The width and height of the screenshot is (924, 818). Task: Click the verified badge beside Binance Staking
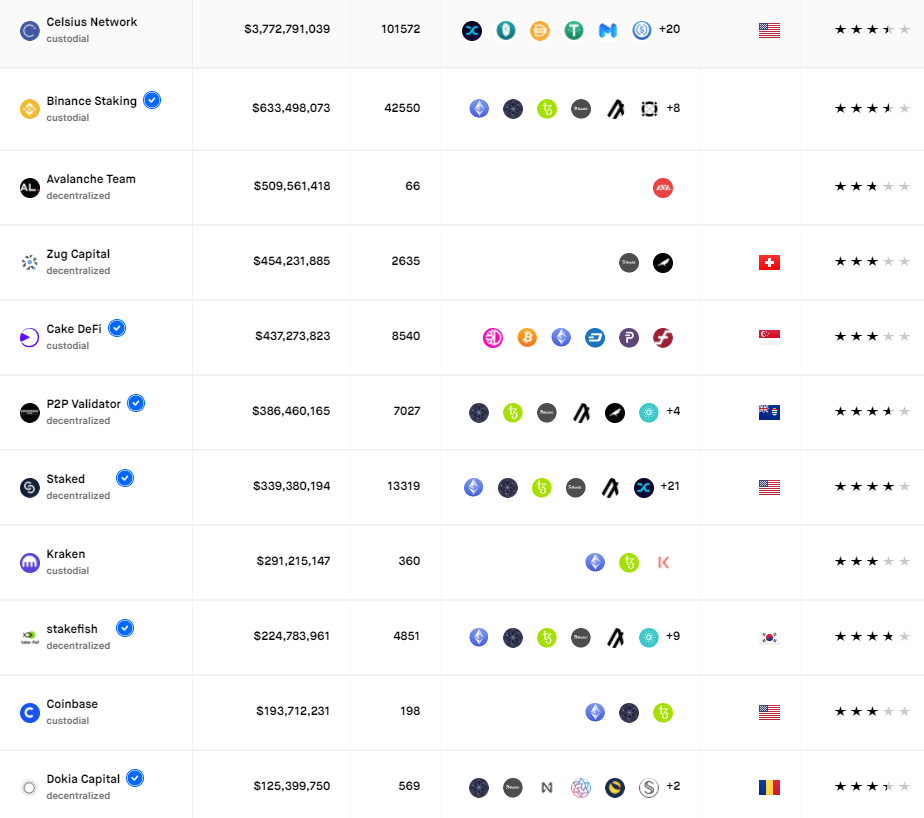tap(152, 100)
